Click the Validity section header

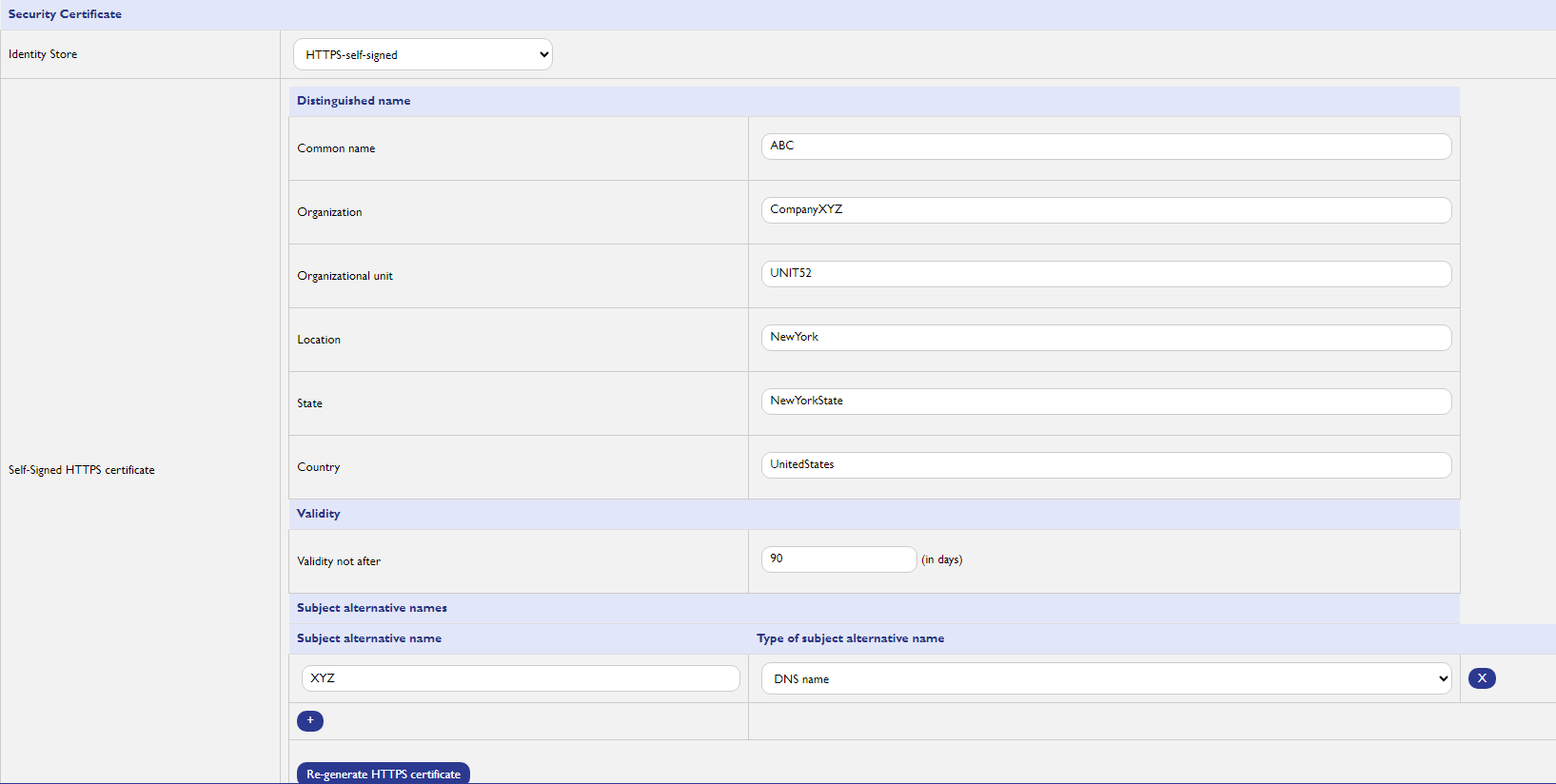(x=319, y=514)
